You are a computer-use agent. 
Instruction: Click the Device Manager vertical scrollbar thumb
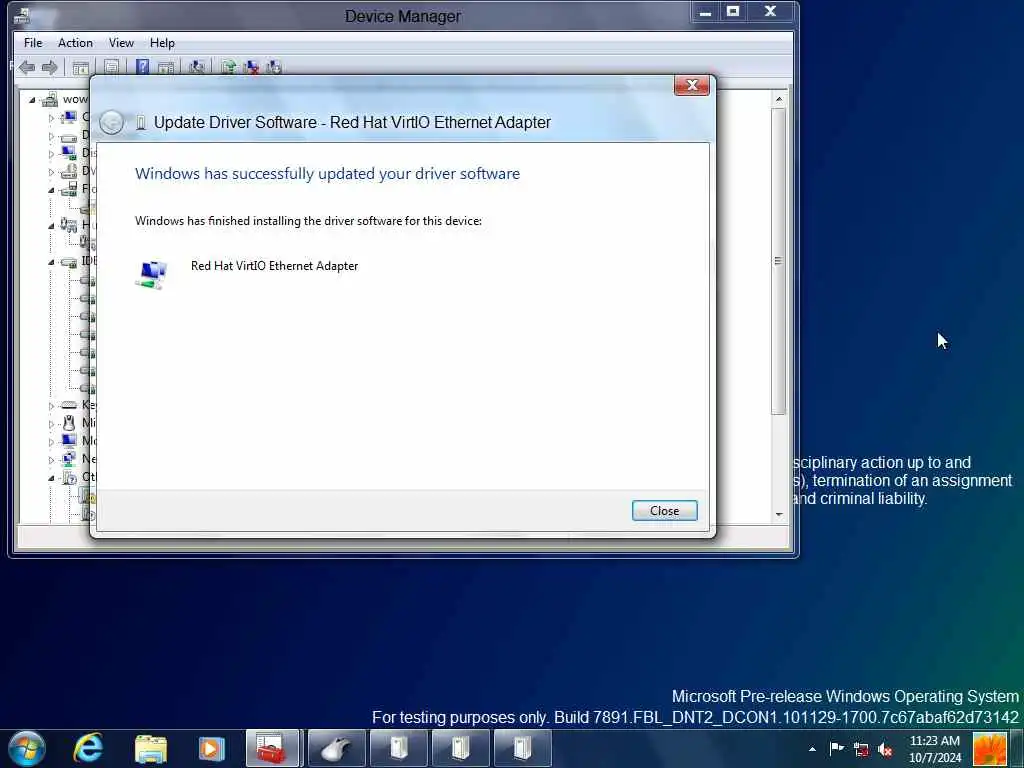coord(778,261)
